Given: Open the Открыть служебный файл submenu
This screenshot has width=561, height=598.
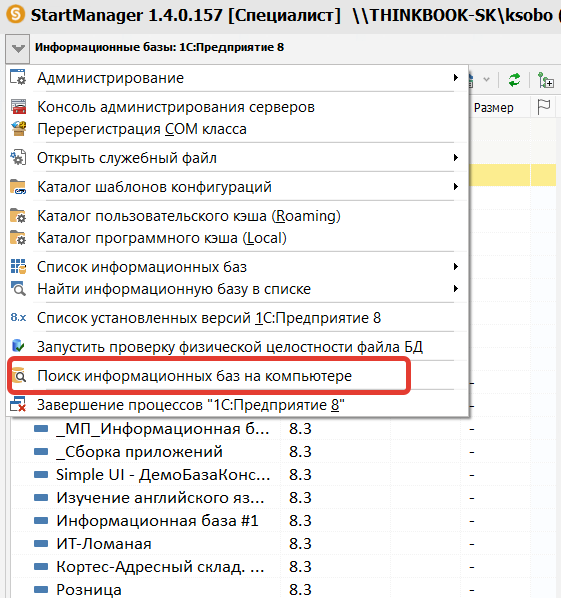Looking at the screenshot, I should coord(236,158).
